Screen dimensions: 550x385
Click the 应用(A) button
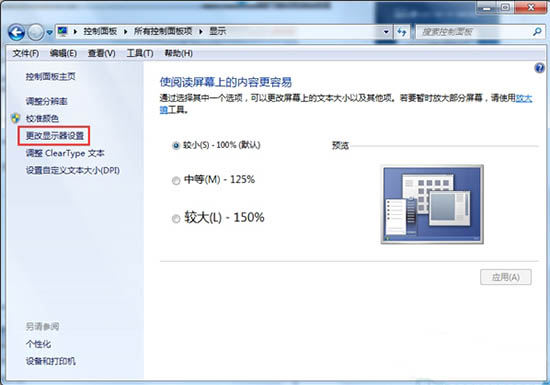pos(506,277)
